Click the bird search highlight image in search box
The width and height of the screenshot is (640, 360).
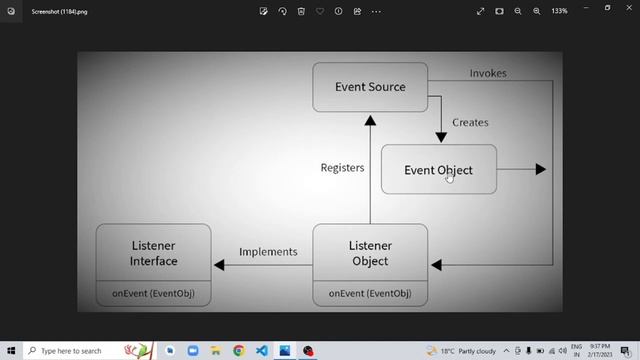138,351
